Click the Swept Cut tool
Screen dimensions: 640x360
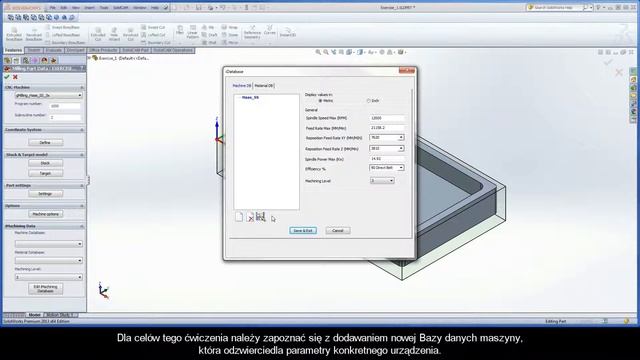click(x=153, y=27)
